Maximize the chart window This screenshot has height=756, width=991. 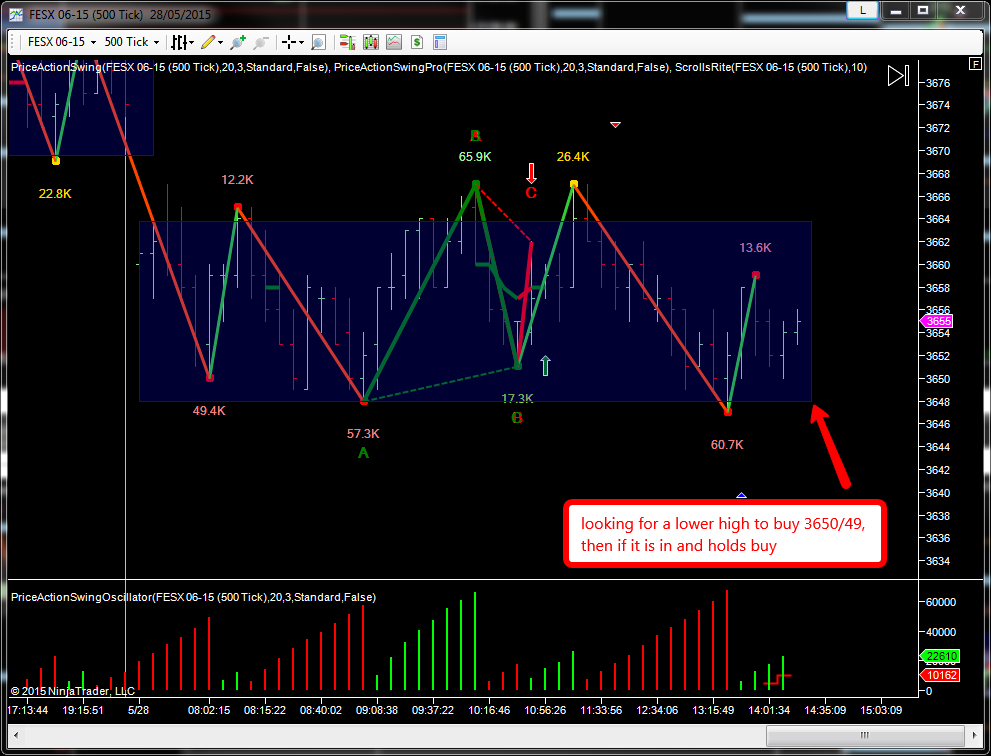(923, 11)
